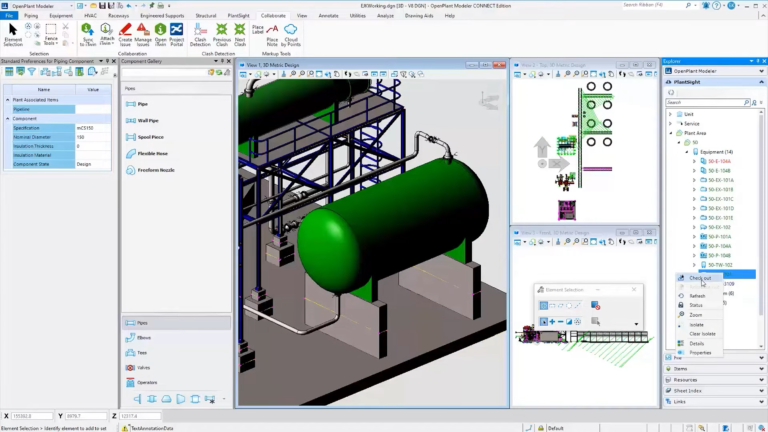This screenshot has height=432, width=768.
Task: Open the Project Portal
Action: click(x=177, y=35)
